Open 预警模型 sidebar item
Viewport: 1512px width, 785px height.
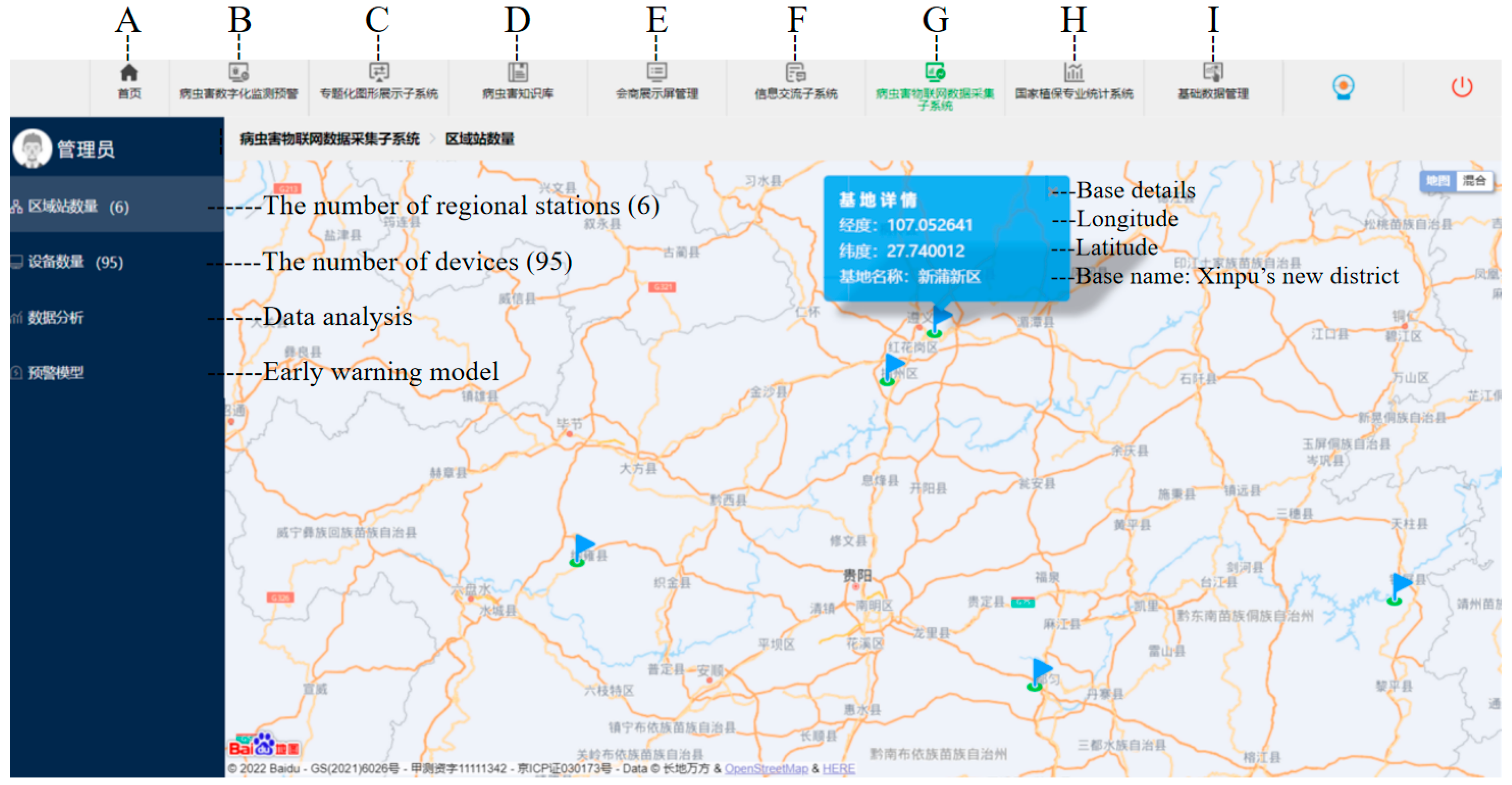coord(56,373)
